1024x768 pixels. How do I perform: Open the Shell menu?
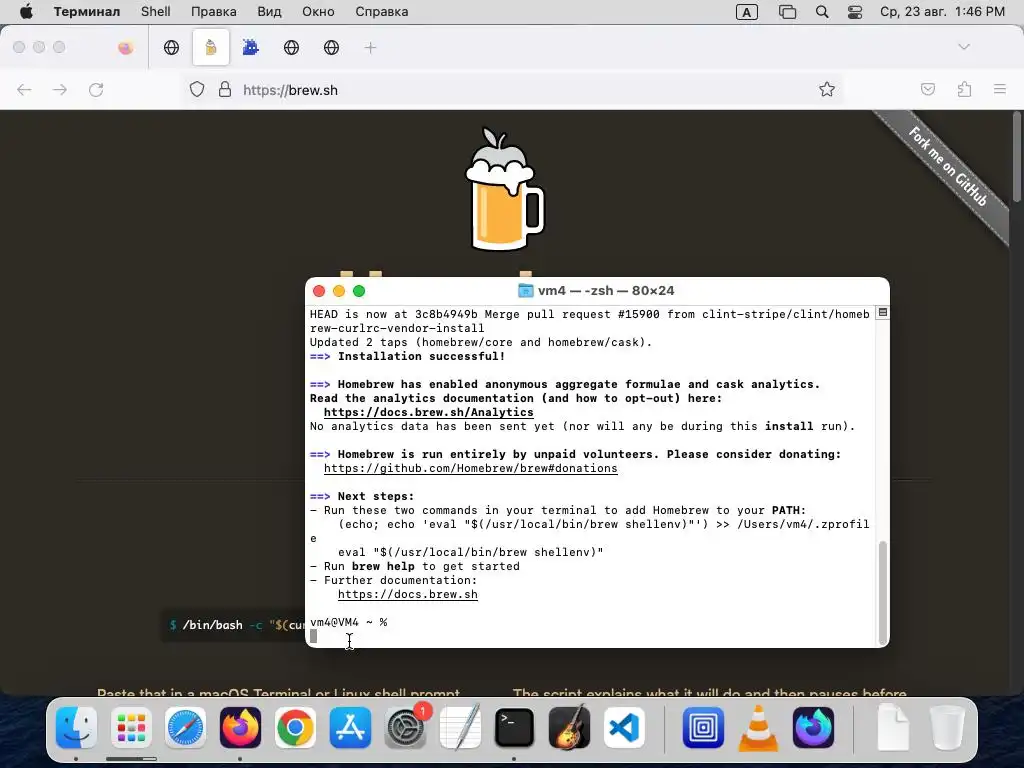pos(155,12)
